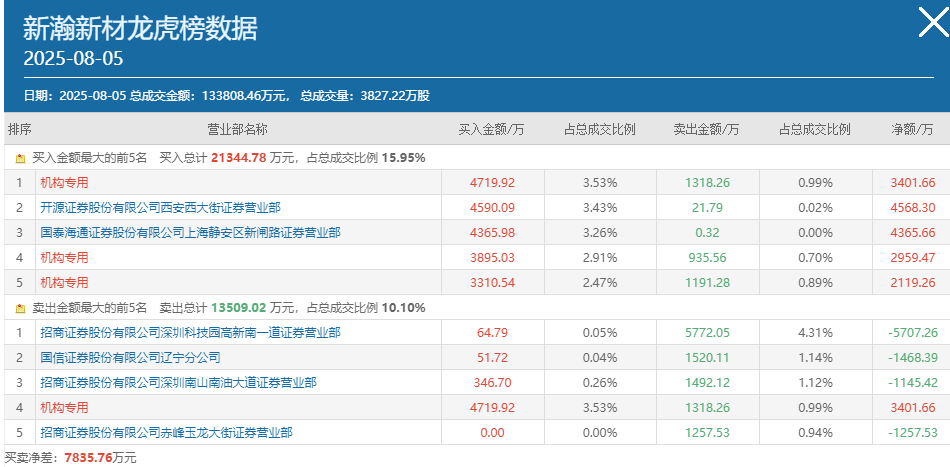Click buy amount 0.00
The width and height of the screenshot is (950, 467).
pos(492,432)
